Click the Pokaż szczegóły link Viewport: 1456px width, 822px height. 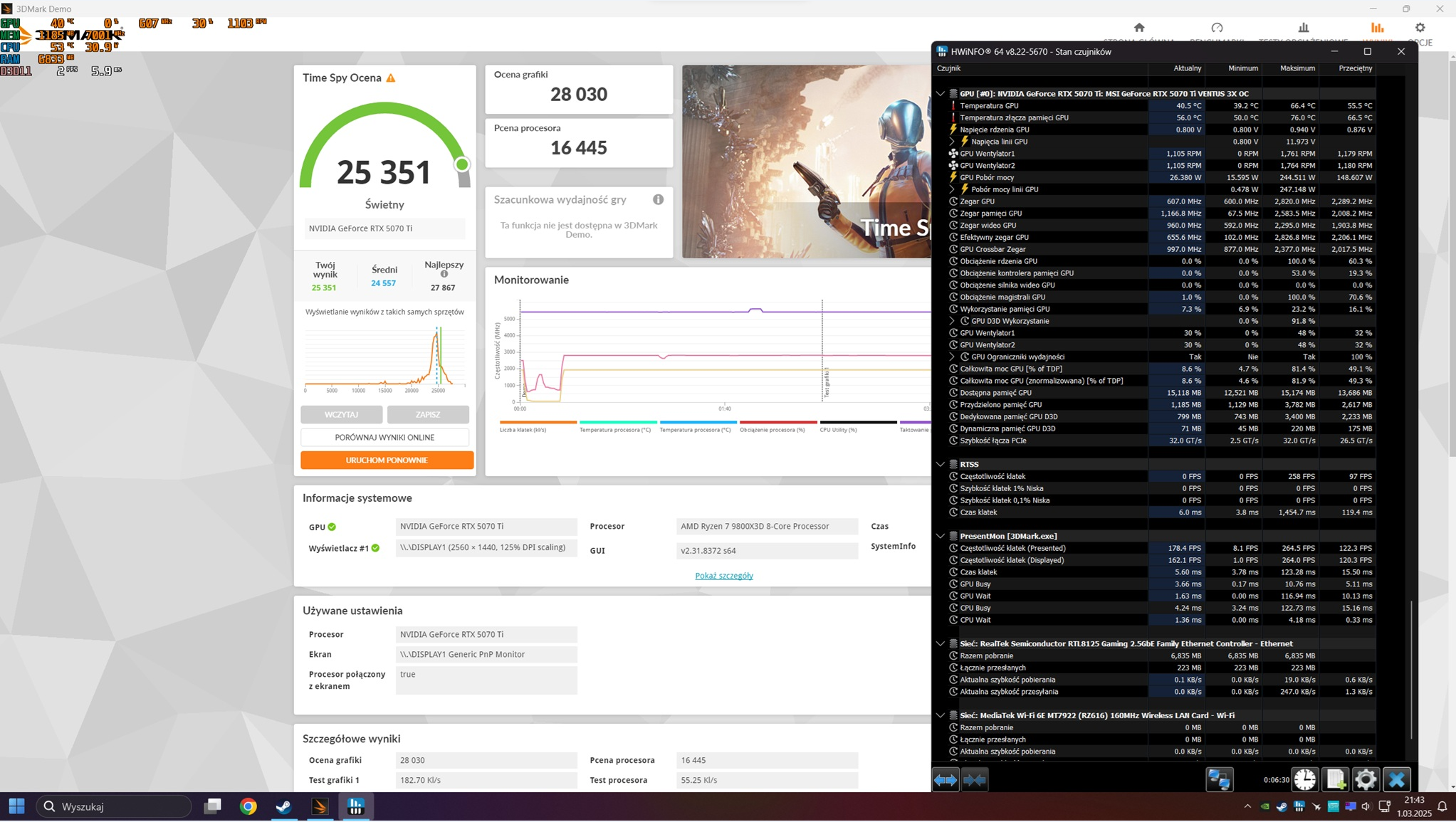point(723,576)
